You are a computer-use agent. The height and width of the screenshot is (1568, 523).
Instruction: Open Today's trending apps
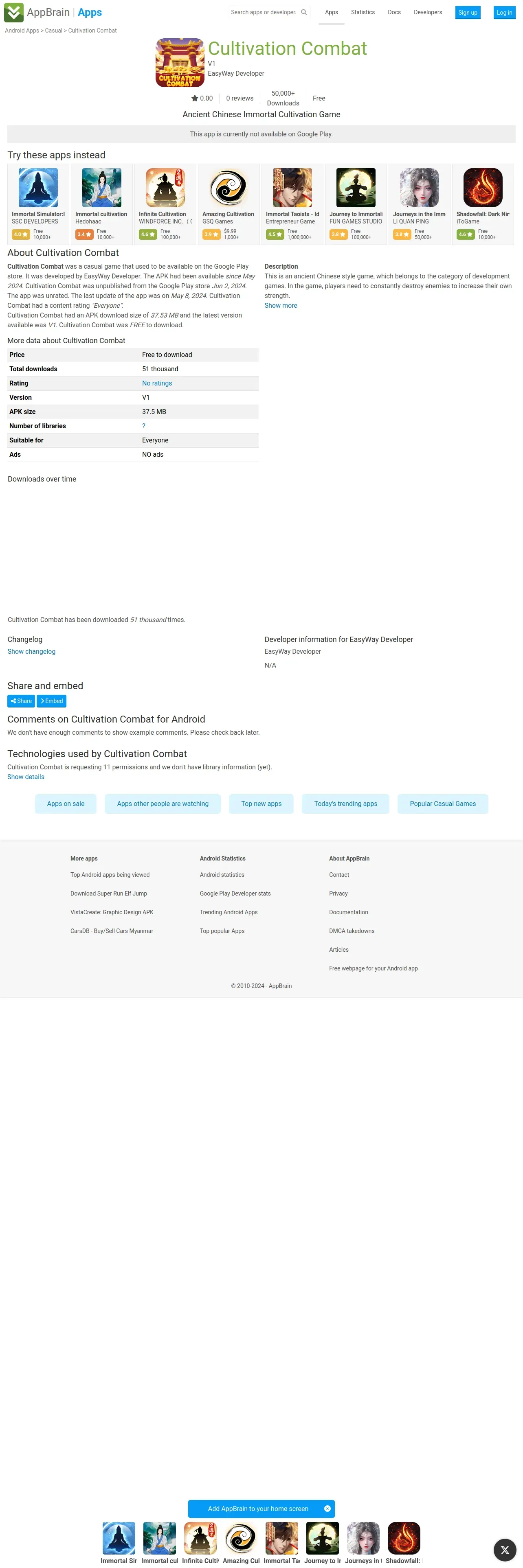point(346,804)
